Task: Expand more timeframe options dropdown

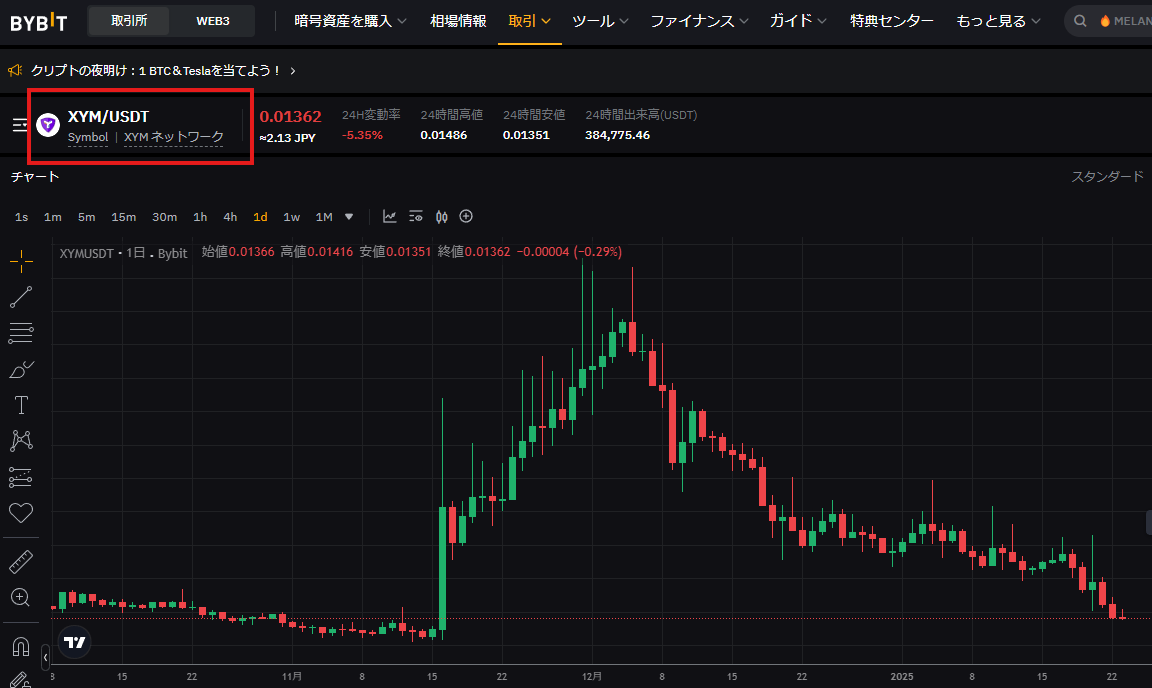Action: 349,217
